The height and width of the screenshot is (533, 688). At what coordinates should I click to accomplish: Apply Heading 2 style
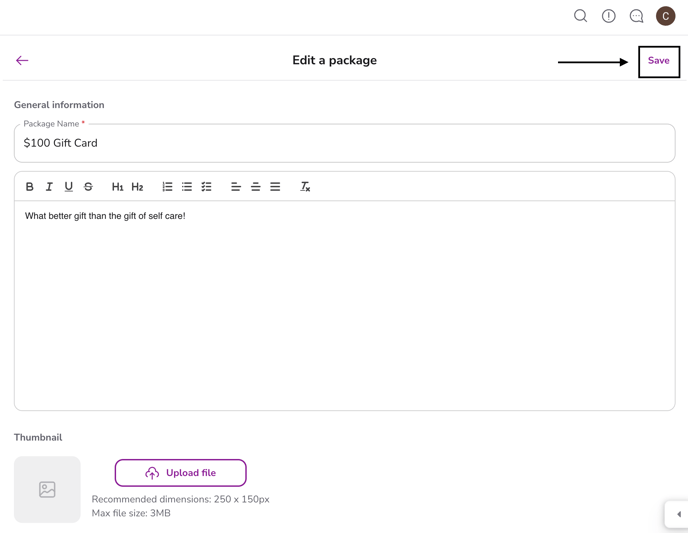coord(137,187)
